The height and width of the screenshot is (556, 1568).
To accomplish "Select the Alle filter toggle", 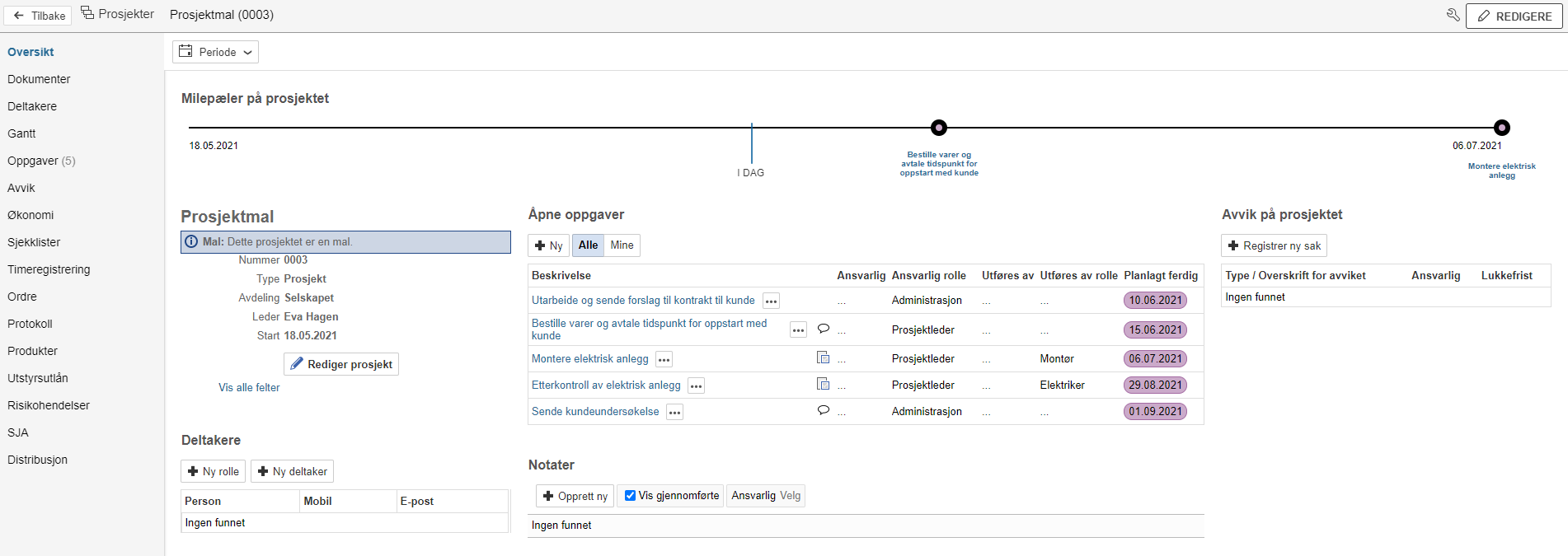I will (x=588, y=245).
